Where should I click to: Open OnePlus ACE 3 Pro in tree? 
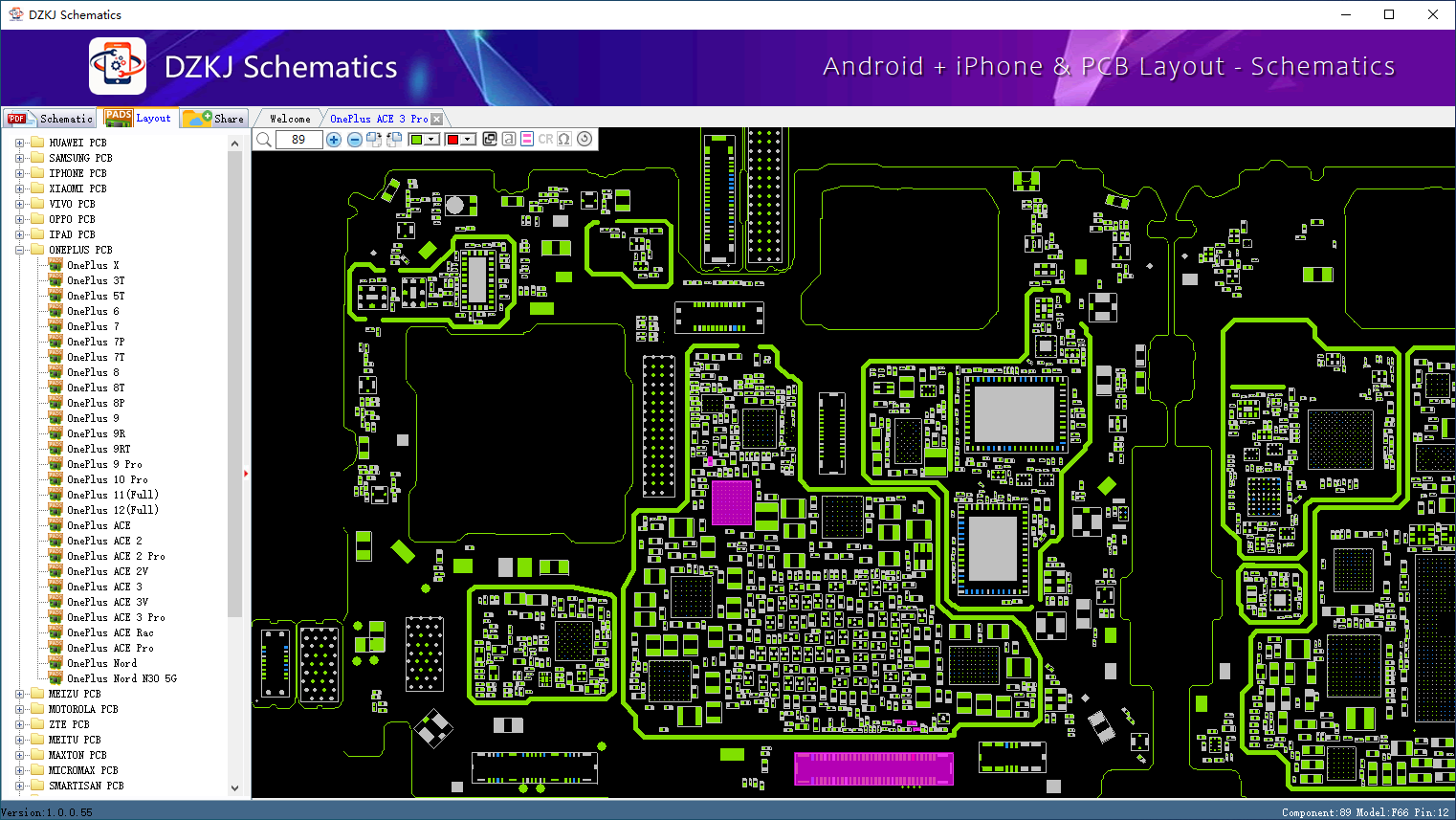coord(116,617)
